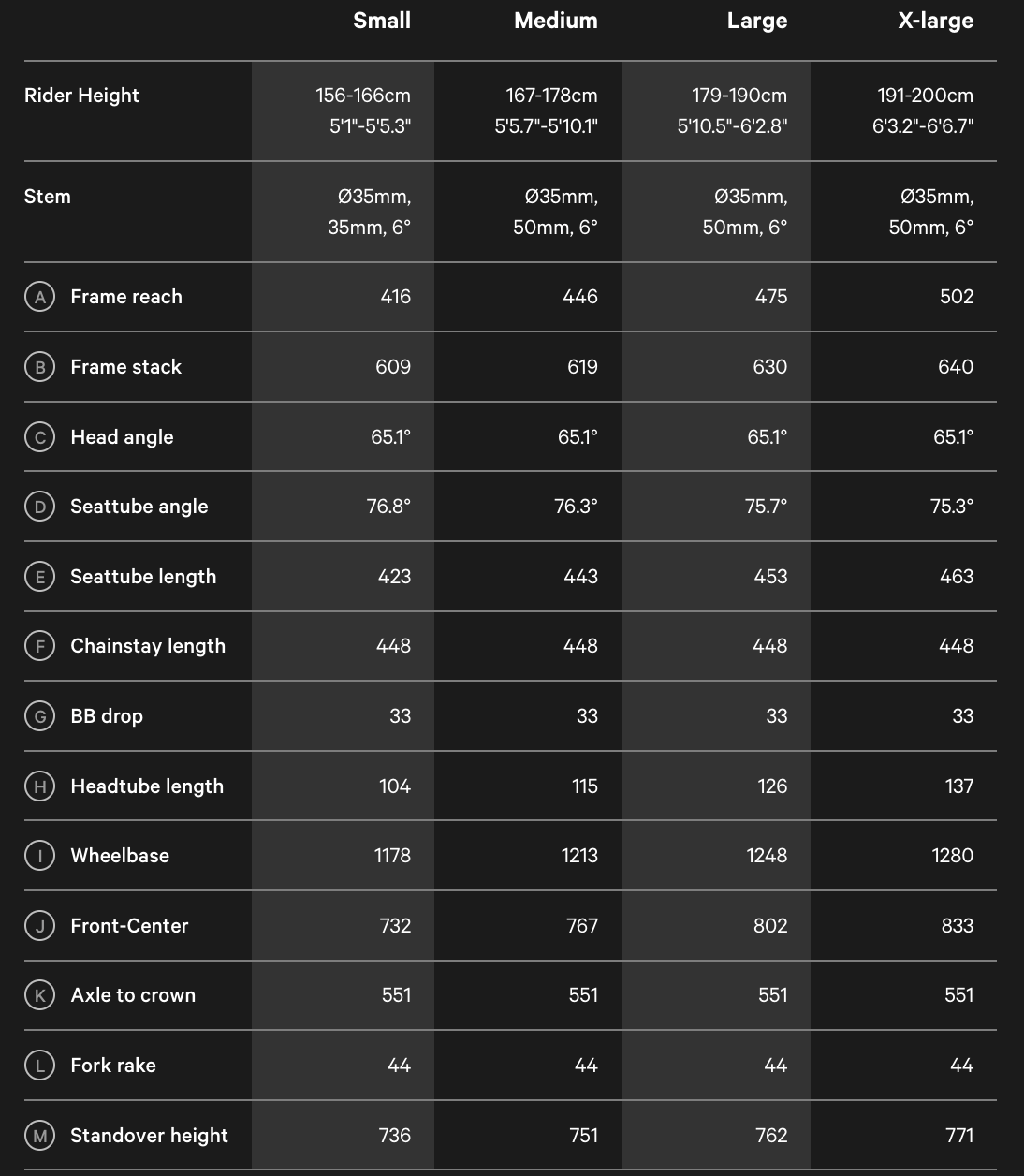Select the circled K Axle to crown icon

click(39, 995)
